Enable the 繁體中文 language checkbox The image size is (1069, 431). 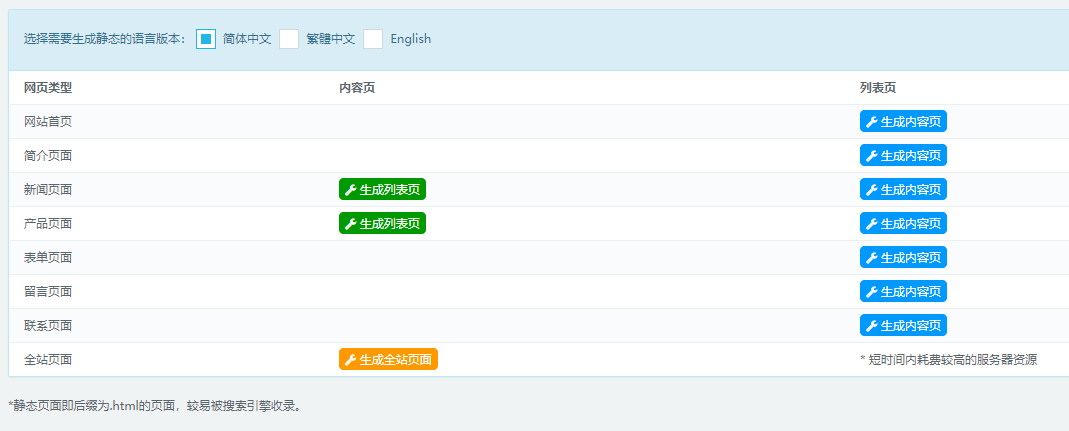(x=289, y=39)
